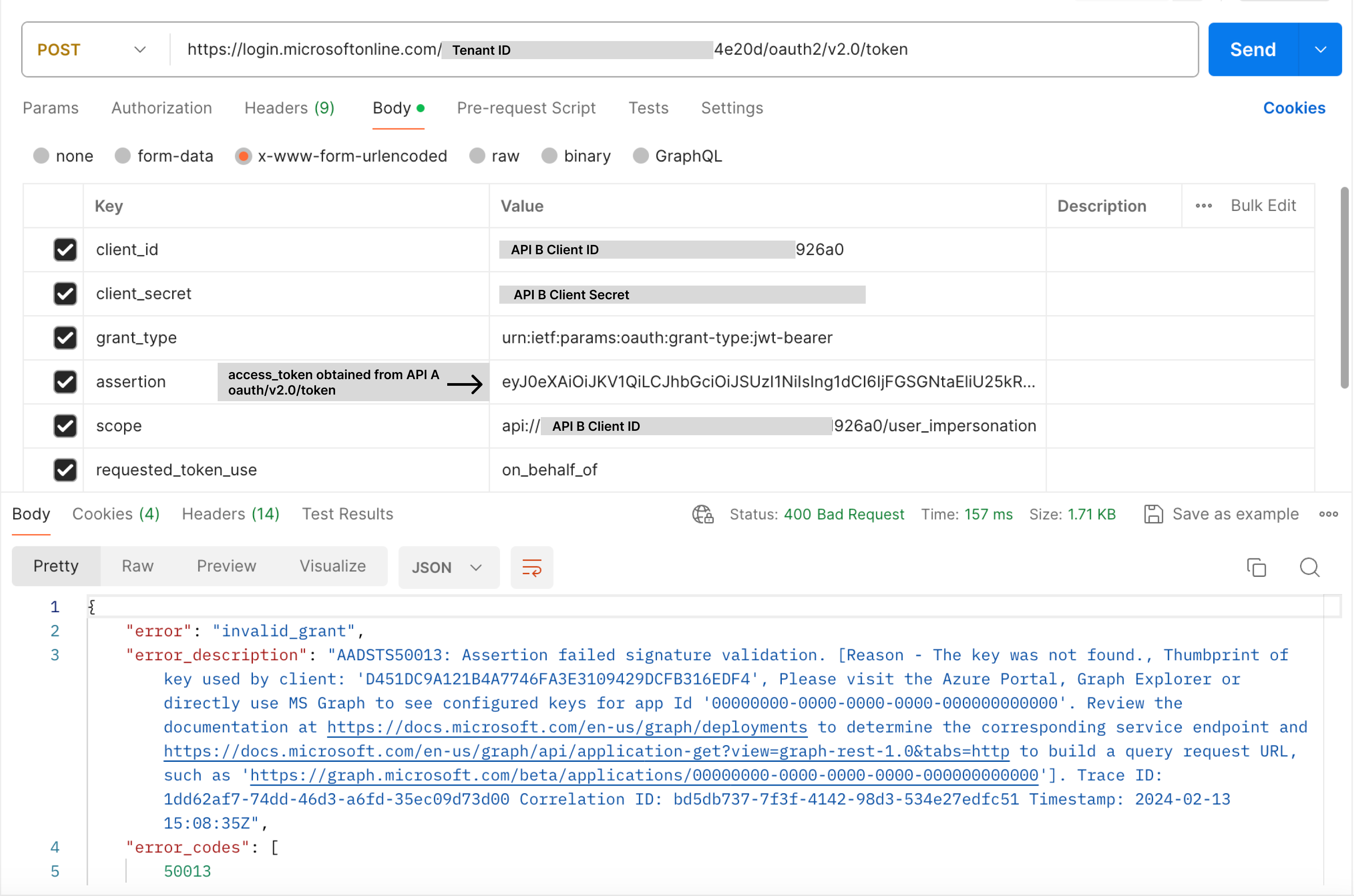Click Save as example disk icon

1153,514
